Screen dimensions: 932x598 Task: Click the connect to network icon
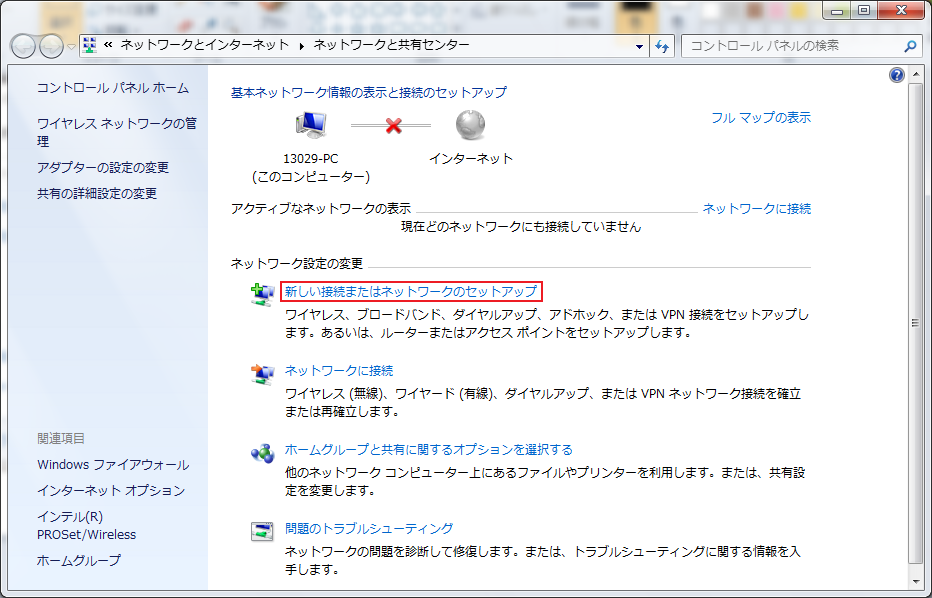[x=262, y=373]
